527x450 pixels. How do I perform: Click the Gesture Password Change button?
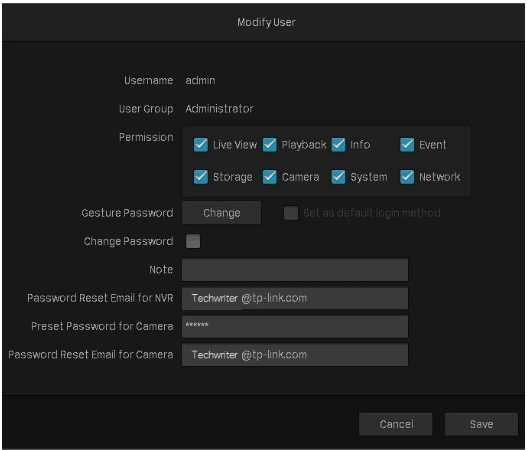pyautogui.click(x=221, y=213)
